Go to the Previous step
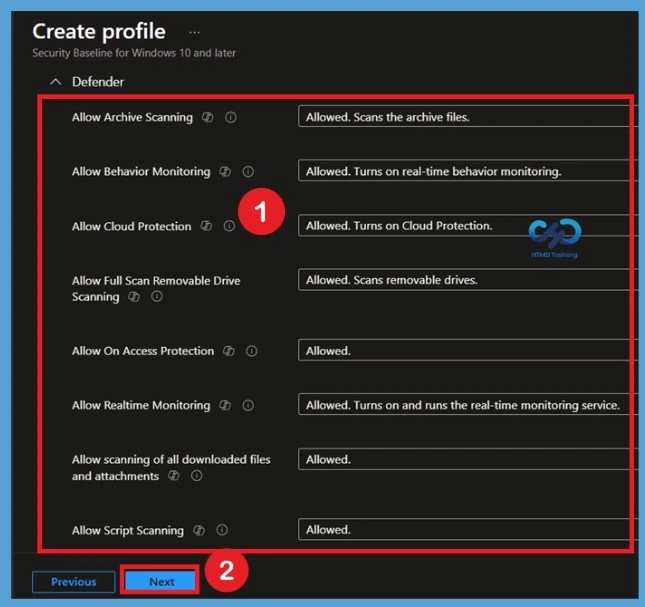 74,582
